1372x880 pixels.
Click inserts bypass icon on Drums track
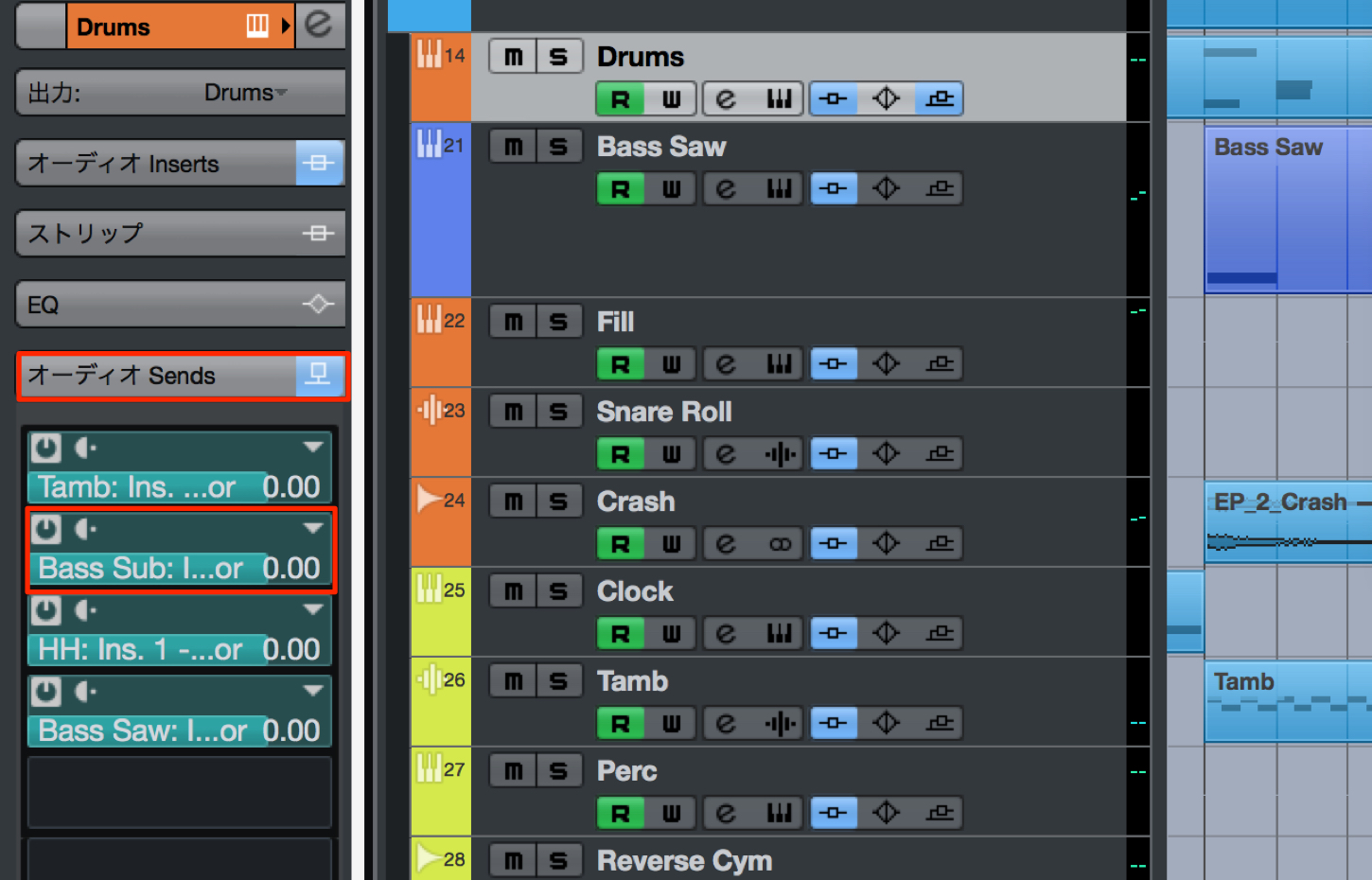833,98
